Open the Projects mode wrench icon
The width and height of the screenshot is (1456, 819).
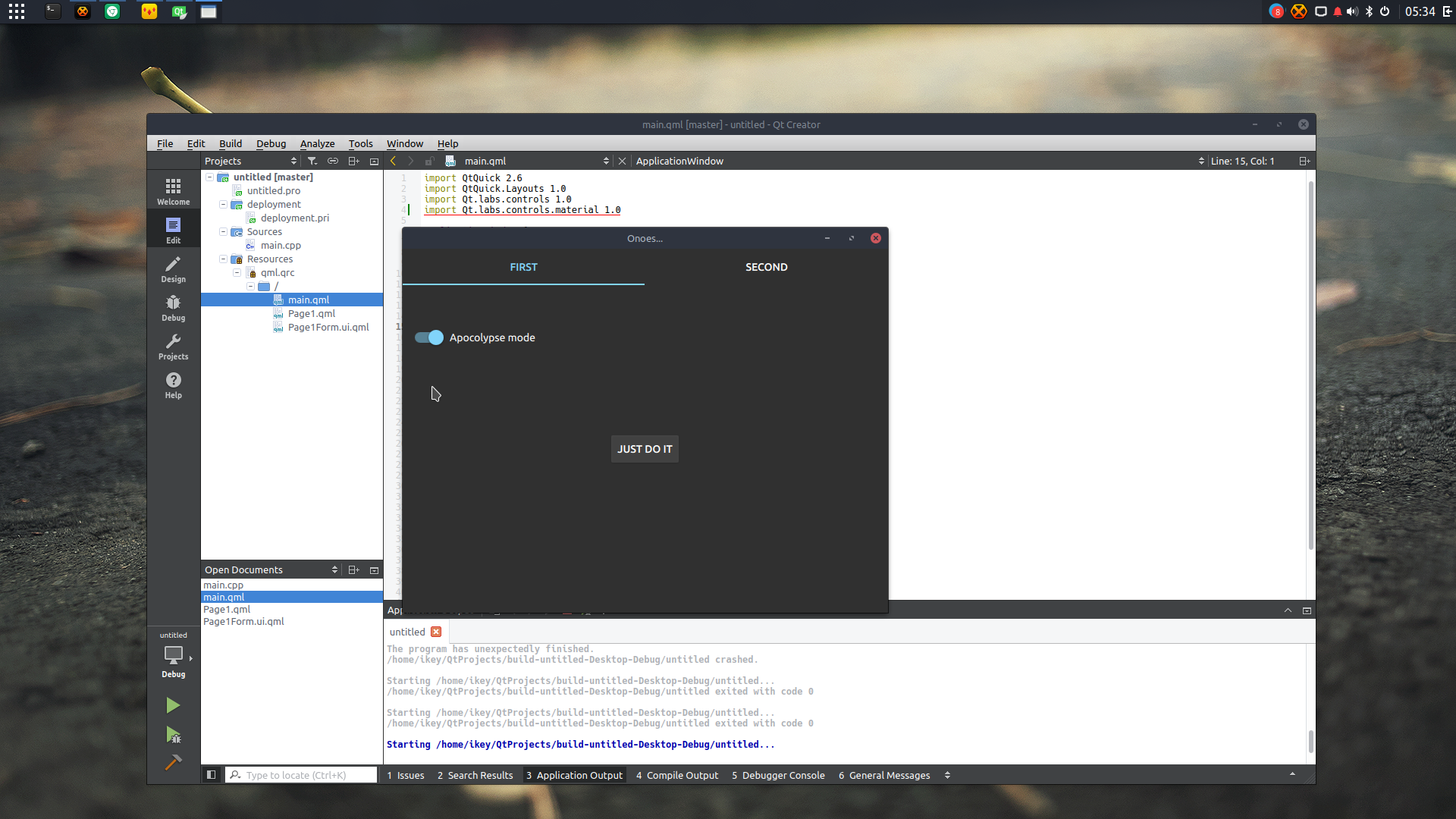[x=174, y=347]
